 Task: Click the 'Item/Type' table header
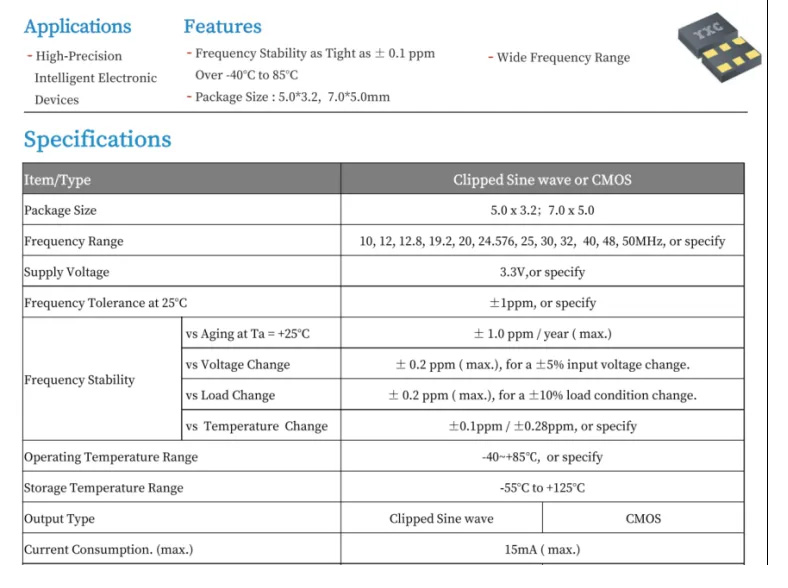coord(181,179)
